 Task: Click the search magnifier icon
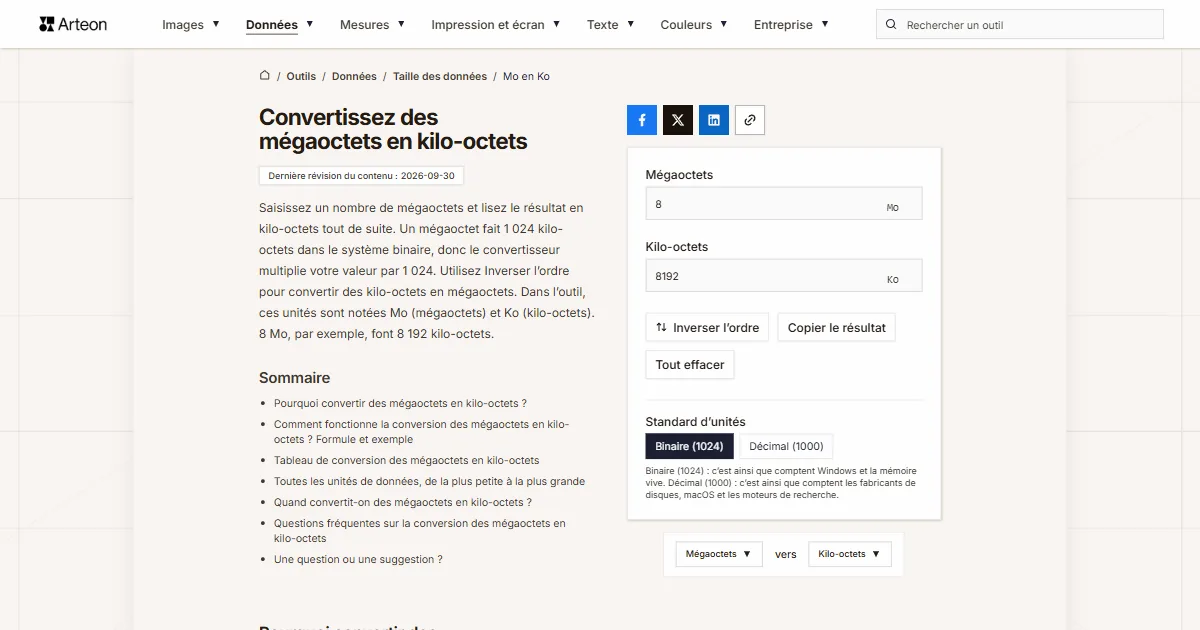pos(892,25)
